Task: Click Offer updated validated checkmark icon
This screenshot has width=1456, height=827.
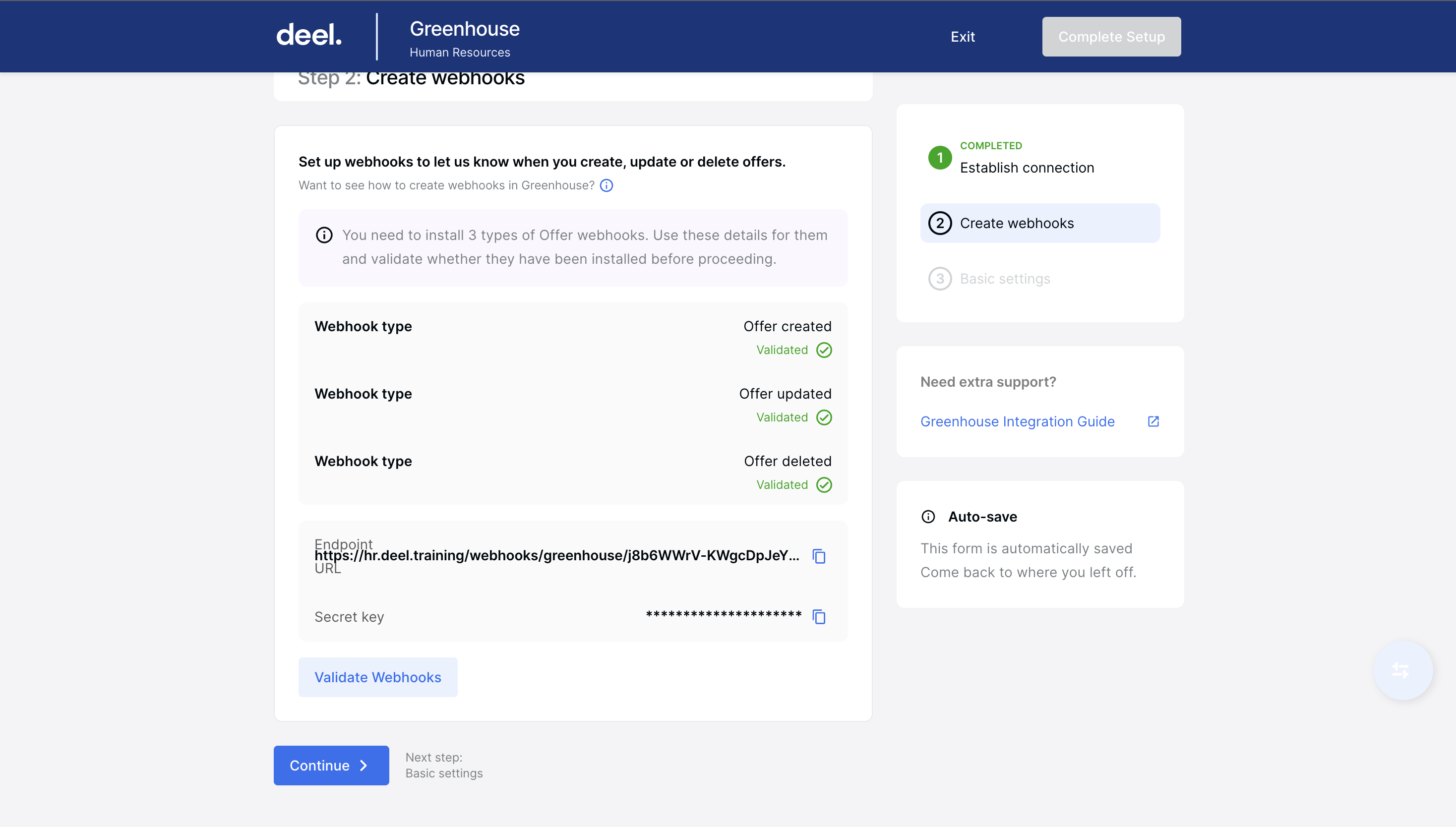Action: (x=824, y=417)
